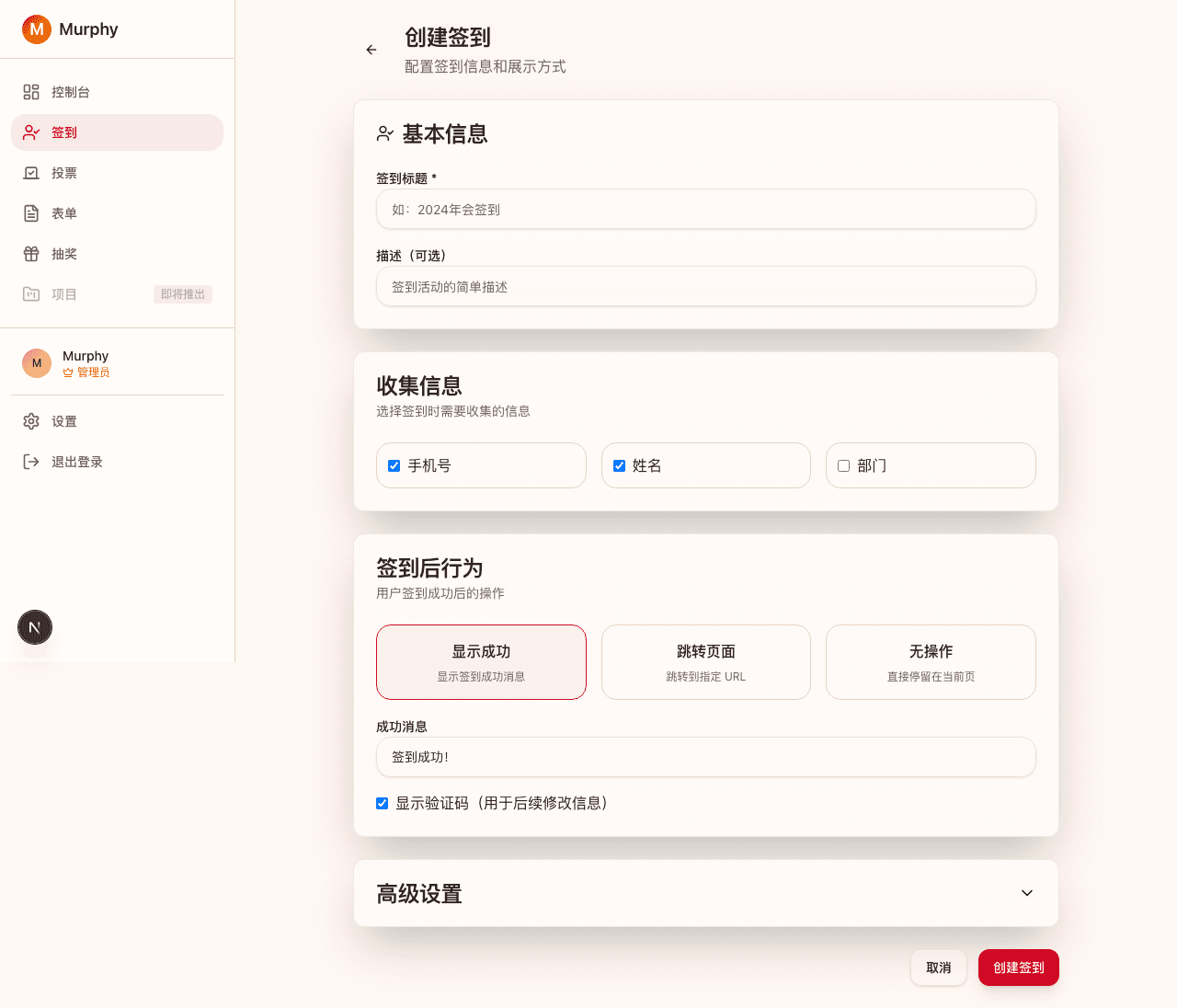The image size is (1177, 1008).
Task: Select the 表单 form document icon
Action: tap(31, 213)
